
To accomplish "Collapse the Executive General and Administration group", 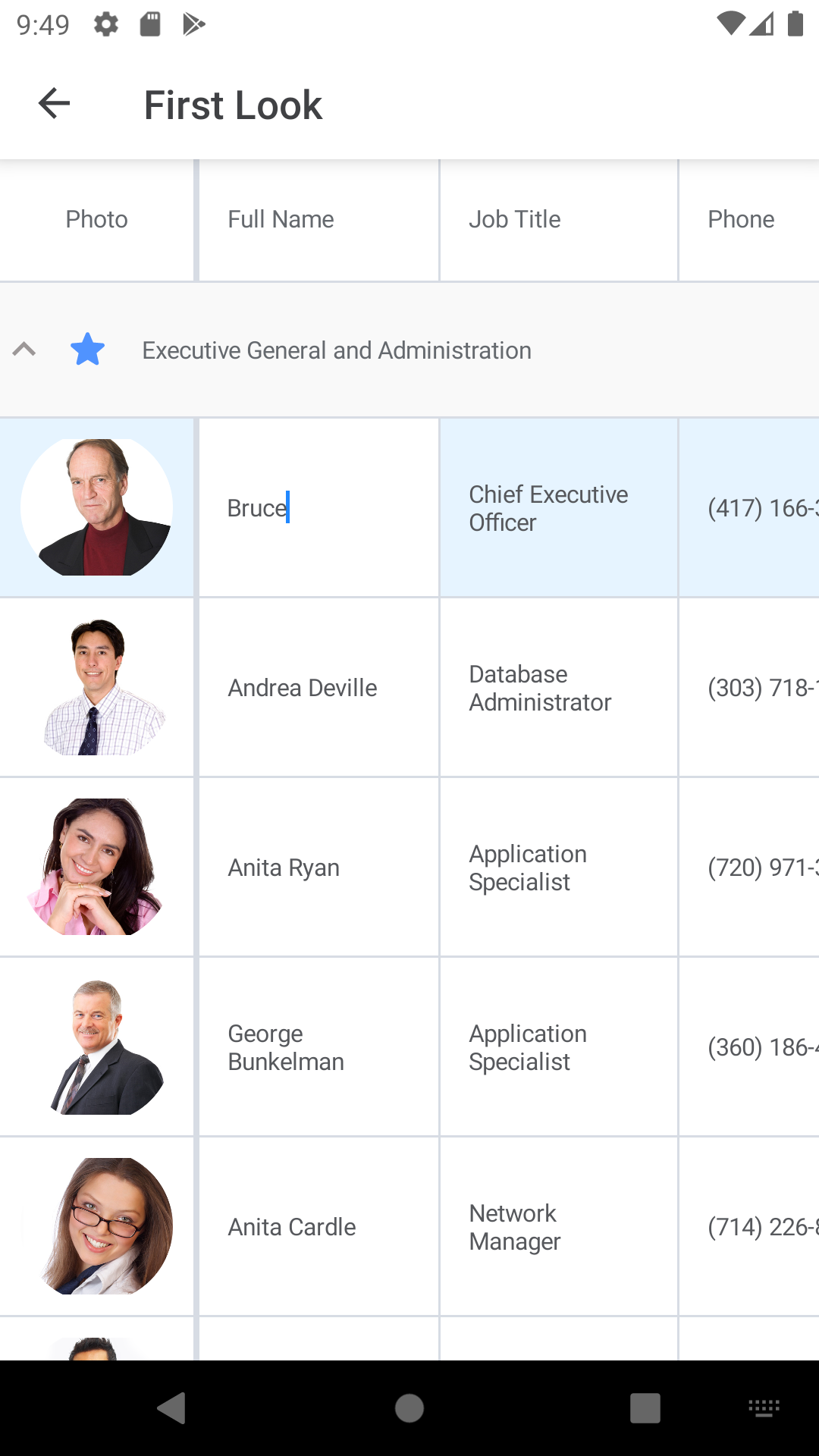I will pos(24,350).
